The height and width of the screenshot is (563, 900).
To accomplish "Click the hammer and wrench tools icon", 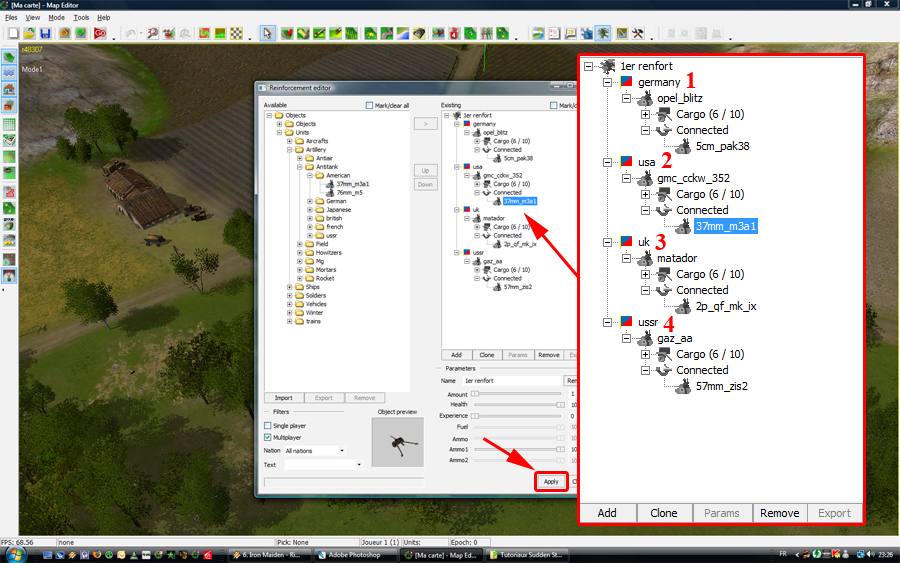I will [x=638, y=33].
